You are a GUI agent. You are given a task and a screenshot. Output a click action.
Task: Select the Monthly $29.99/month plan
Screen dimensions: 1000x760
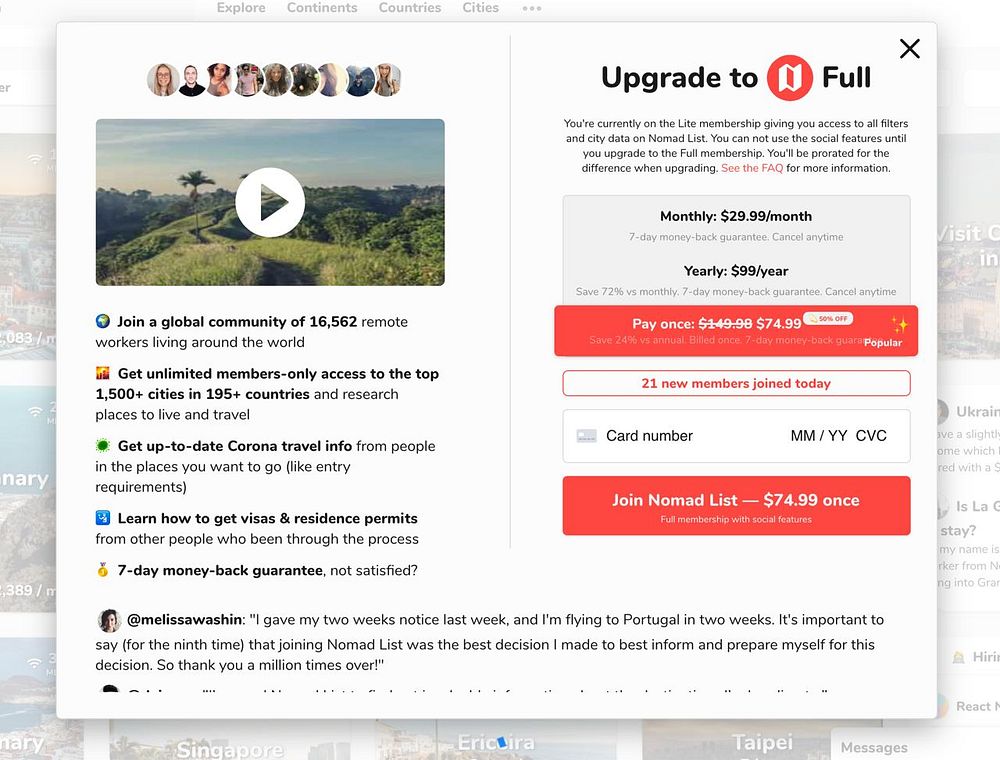pos(736,225)
